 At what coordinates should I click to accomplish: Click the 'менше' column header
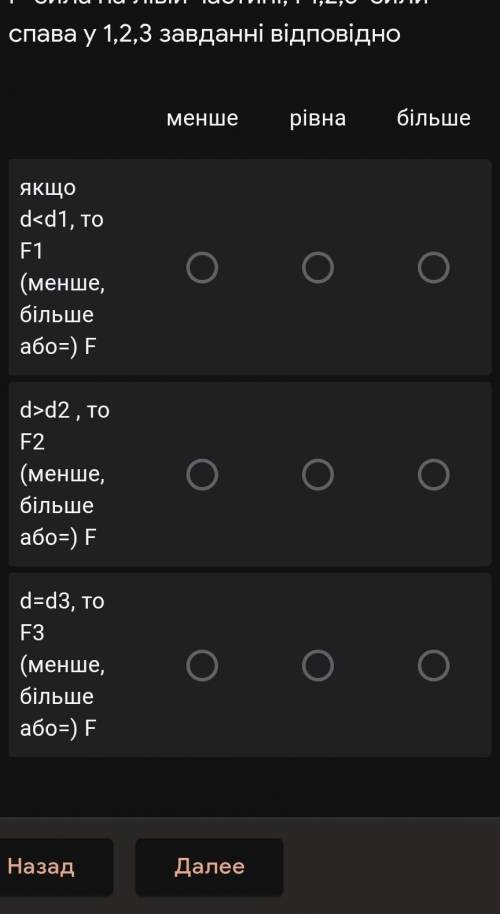[x=202, y=118]
